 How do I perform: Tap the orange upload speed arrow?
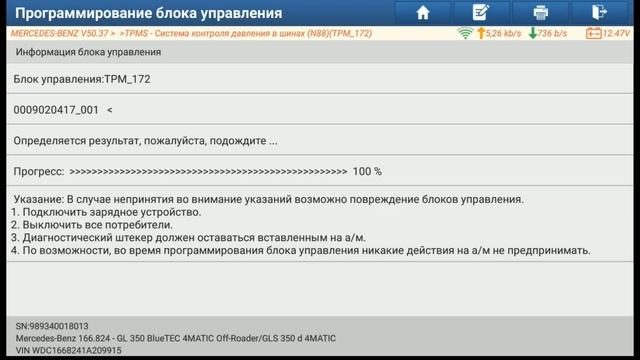pyautogui.click(x=481, y=33)
